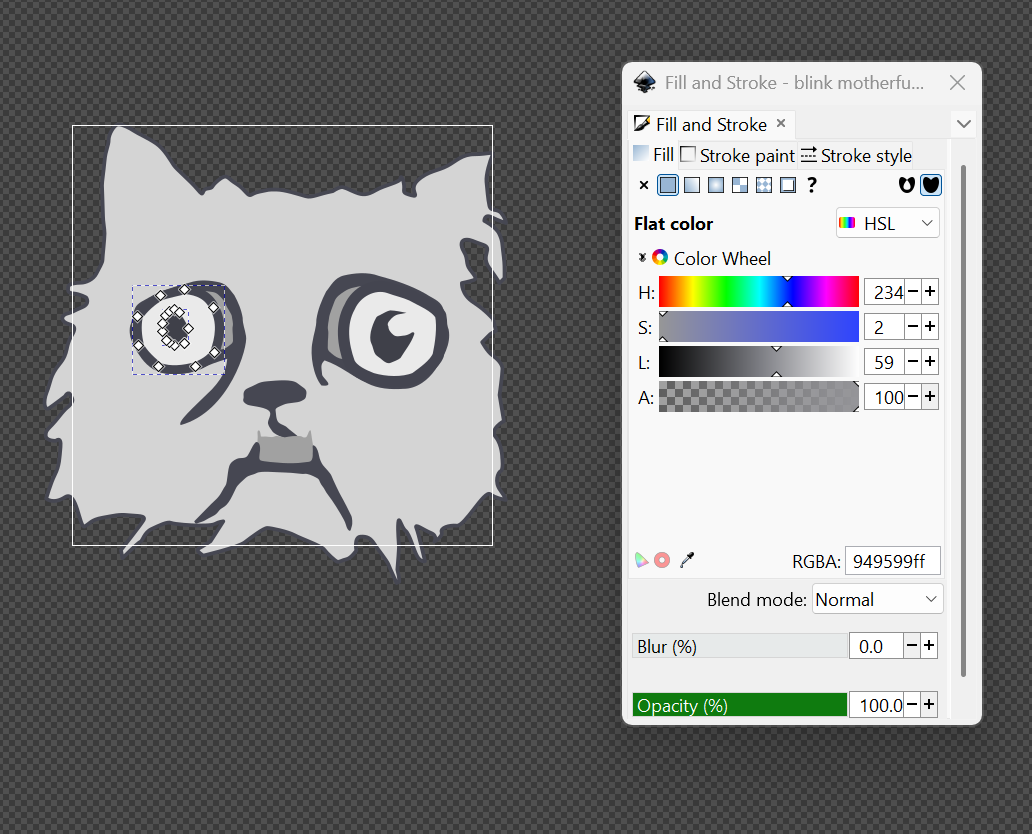
Task: Switch to the Stroke paint tab
Action: click(x=738, y=155)
